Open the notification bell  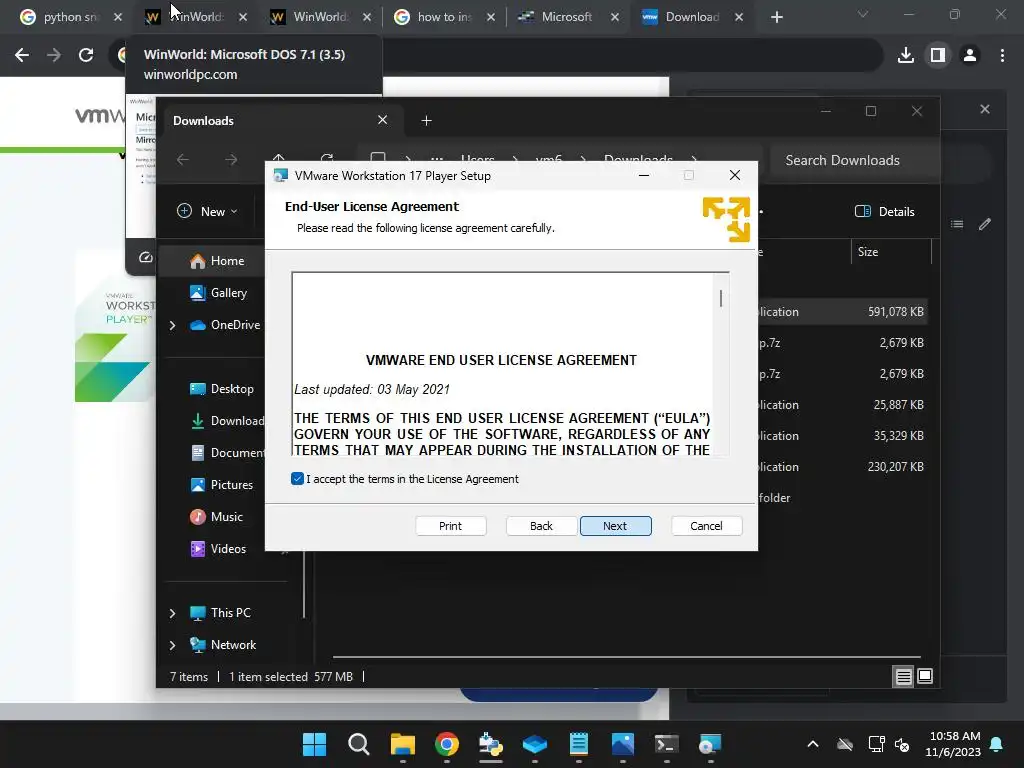[x=997, y=744]
